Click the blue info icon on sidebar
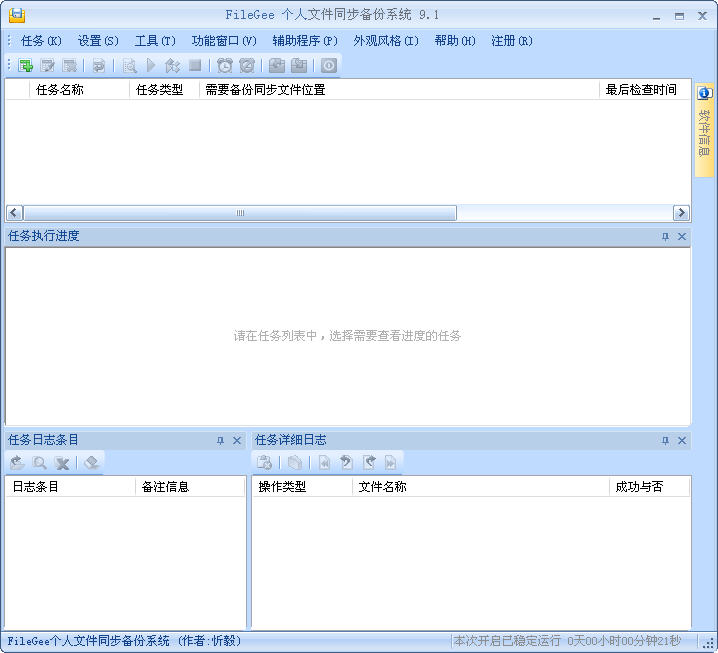The image size is (718, 653). point(704,93)
